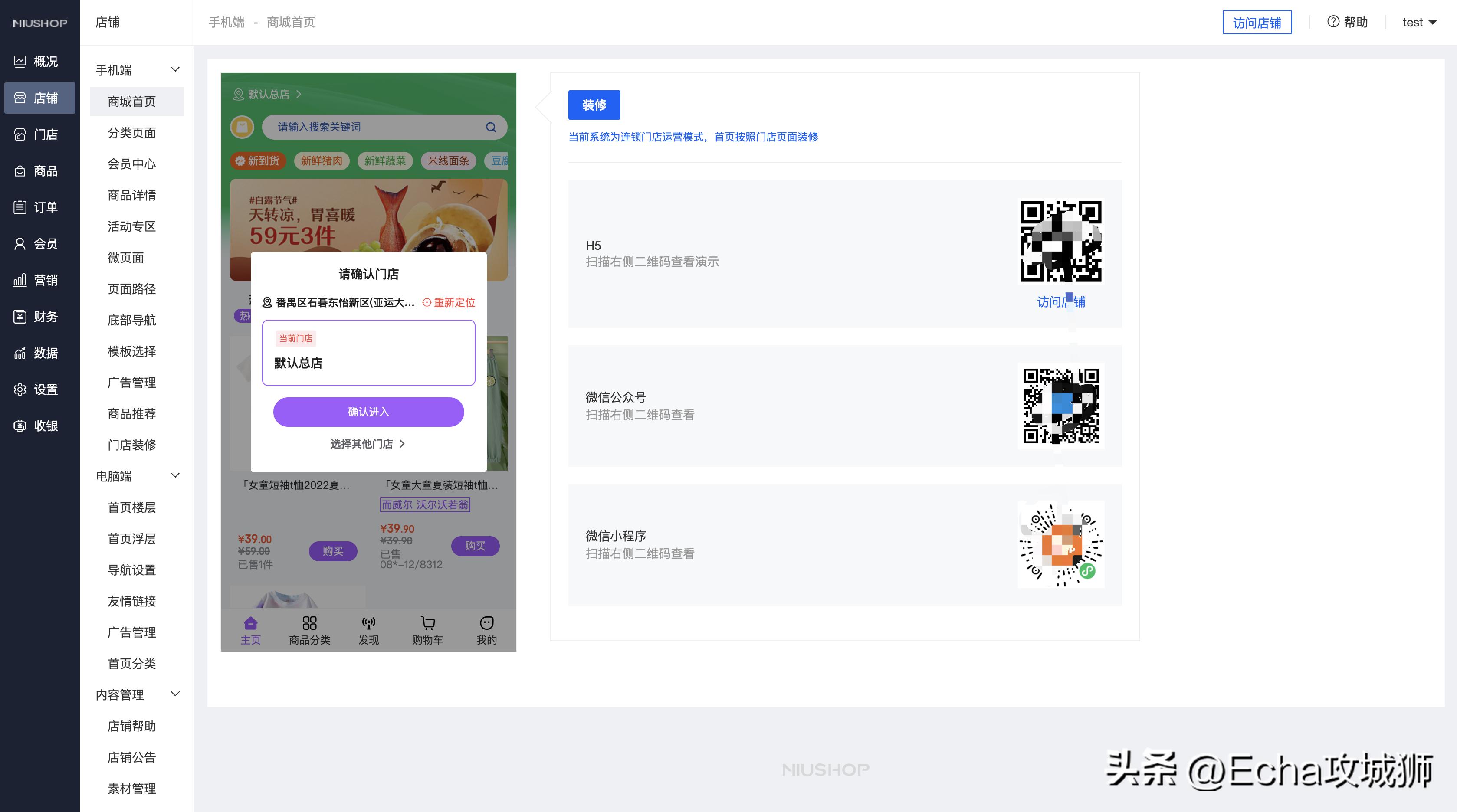Open the test account dropdown

click(1419, 22)
